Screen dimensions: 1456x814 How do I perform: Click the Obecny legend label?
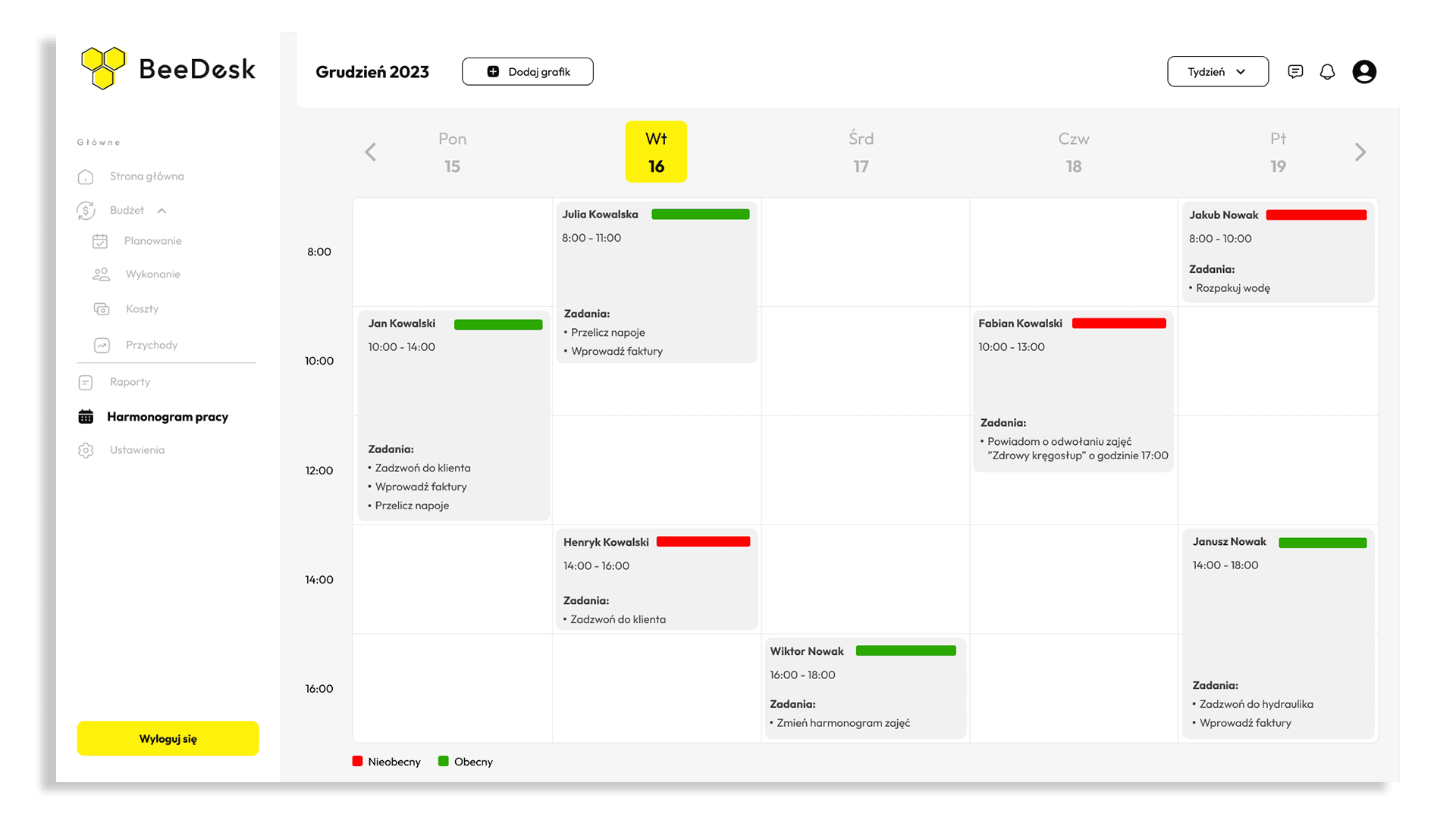point(473,762)
